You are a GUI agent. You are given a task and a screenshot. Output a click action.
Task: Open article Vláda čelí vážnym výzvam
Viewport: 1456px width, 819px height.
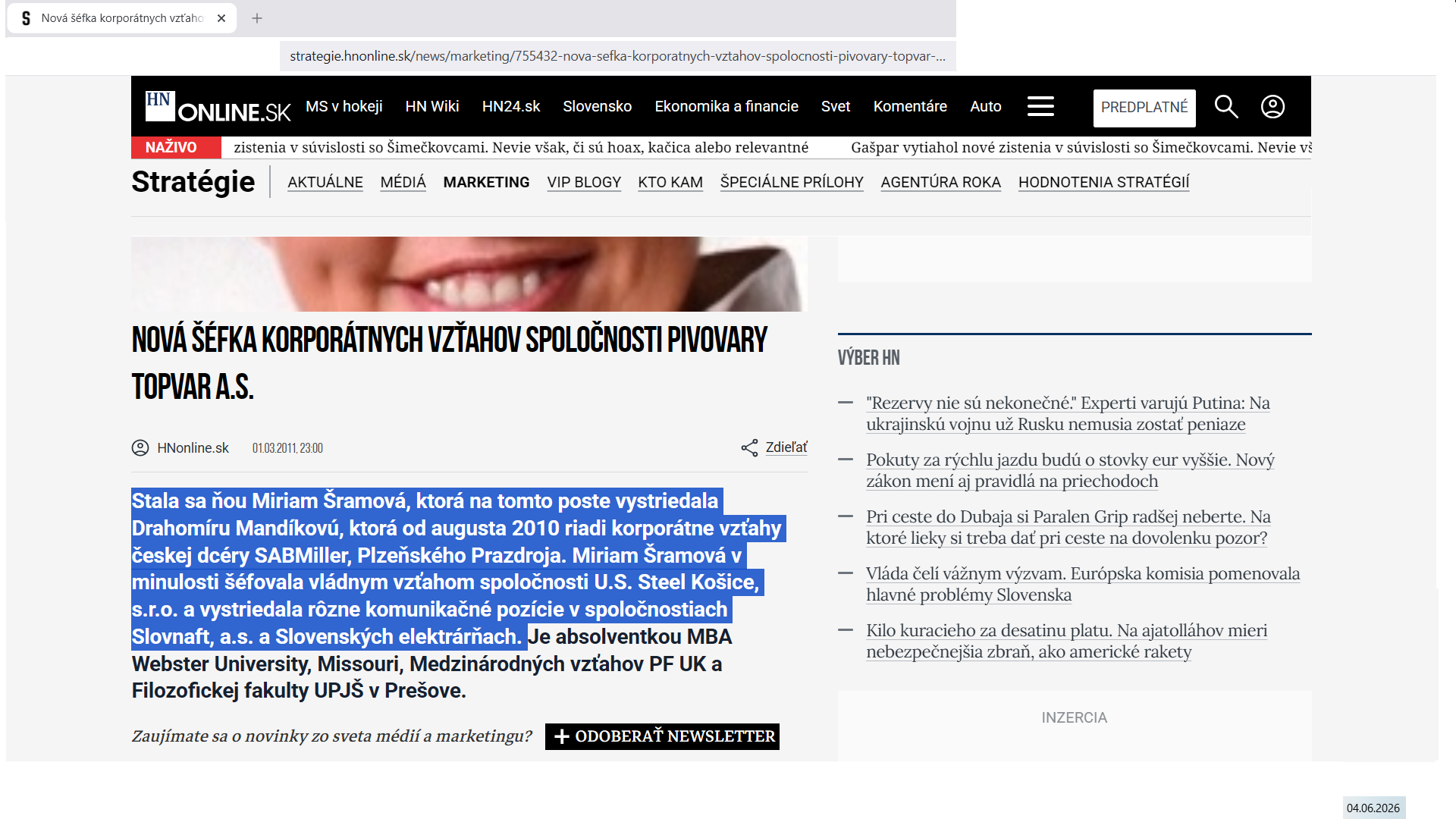(1083, 584)
